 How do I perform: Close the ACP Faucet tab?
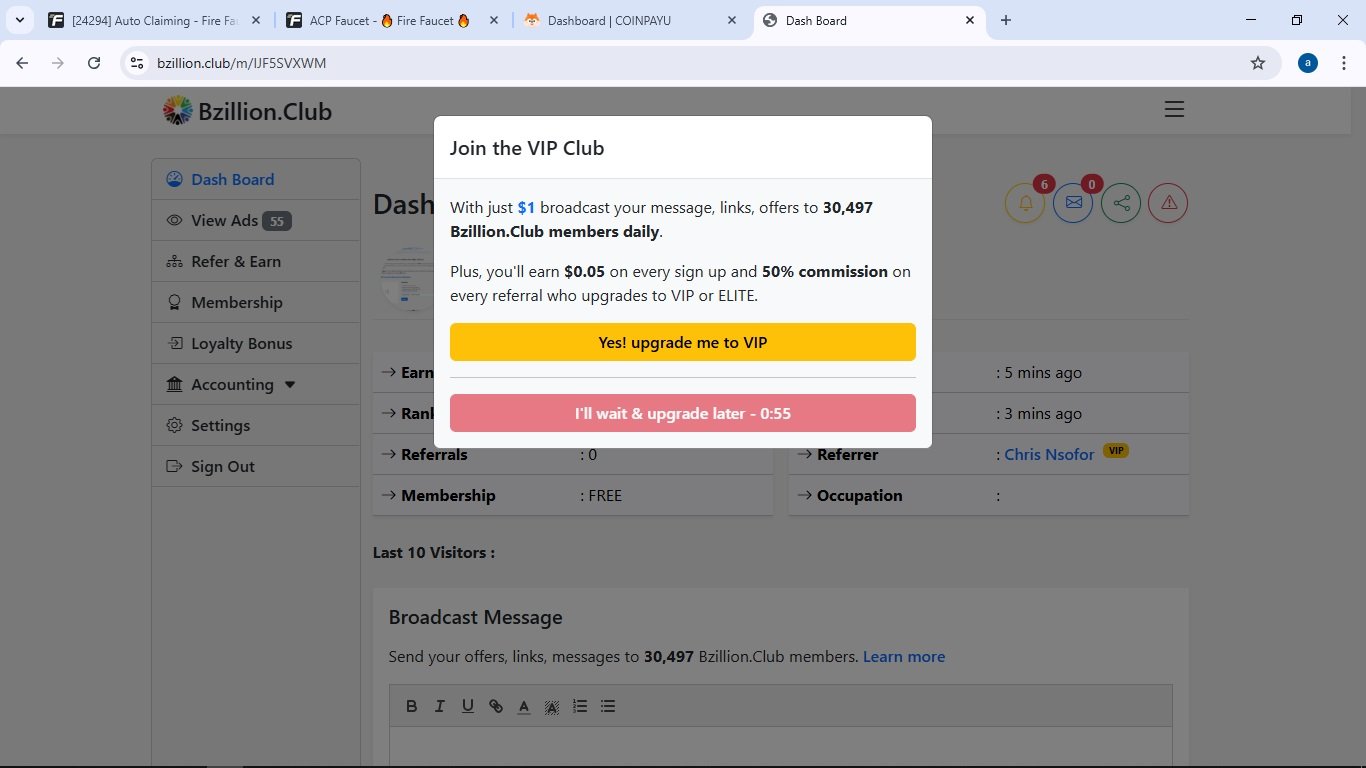pos(494,20)
